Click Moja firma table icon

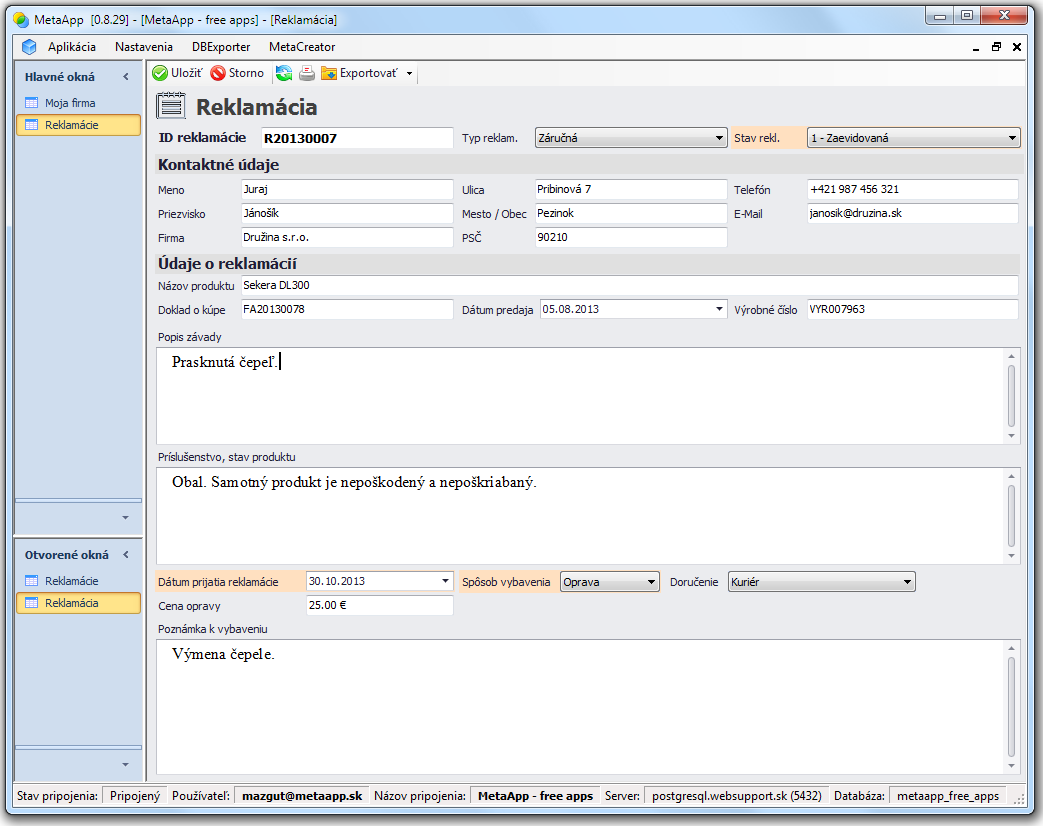click(31, 103)
